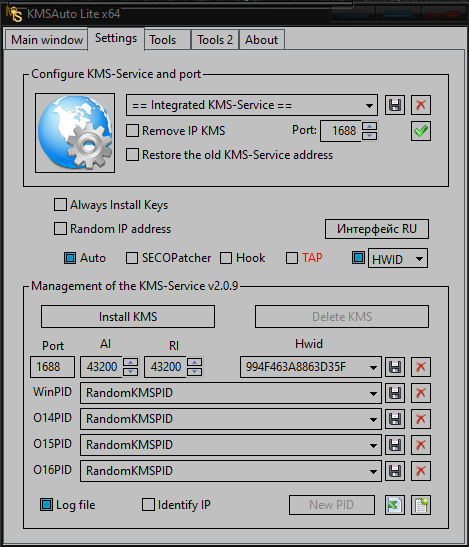The image size is (469, 547).
Task: Click the AI 43200 input field
Action: point(102,367)
